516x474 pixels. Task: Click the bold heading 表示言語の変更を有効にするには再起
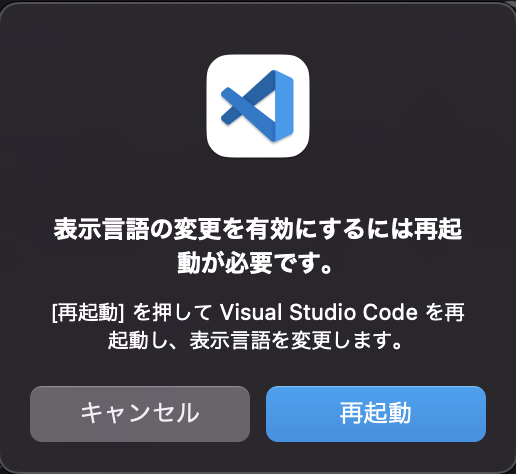click(x=258, y=230)
